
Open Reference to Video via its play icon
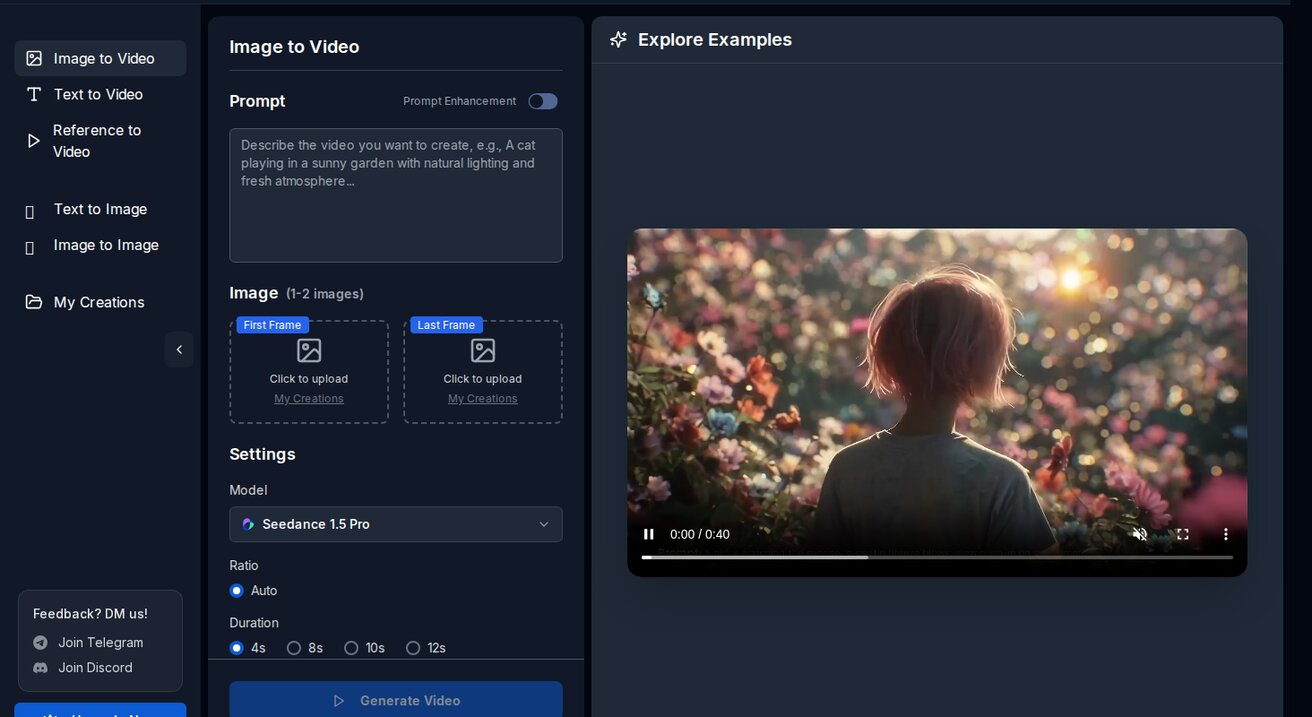coord(31,140)
